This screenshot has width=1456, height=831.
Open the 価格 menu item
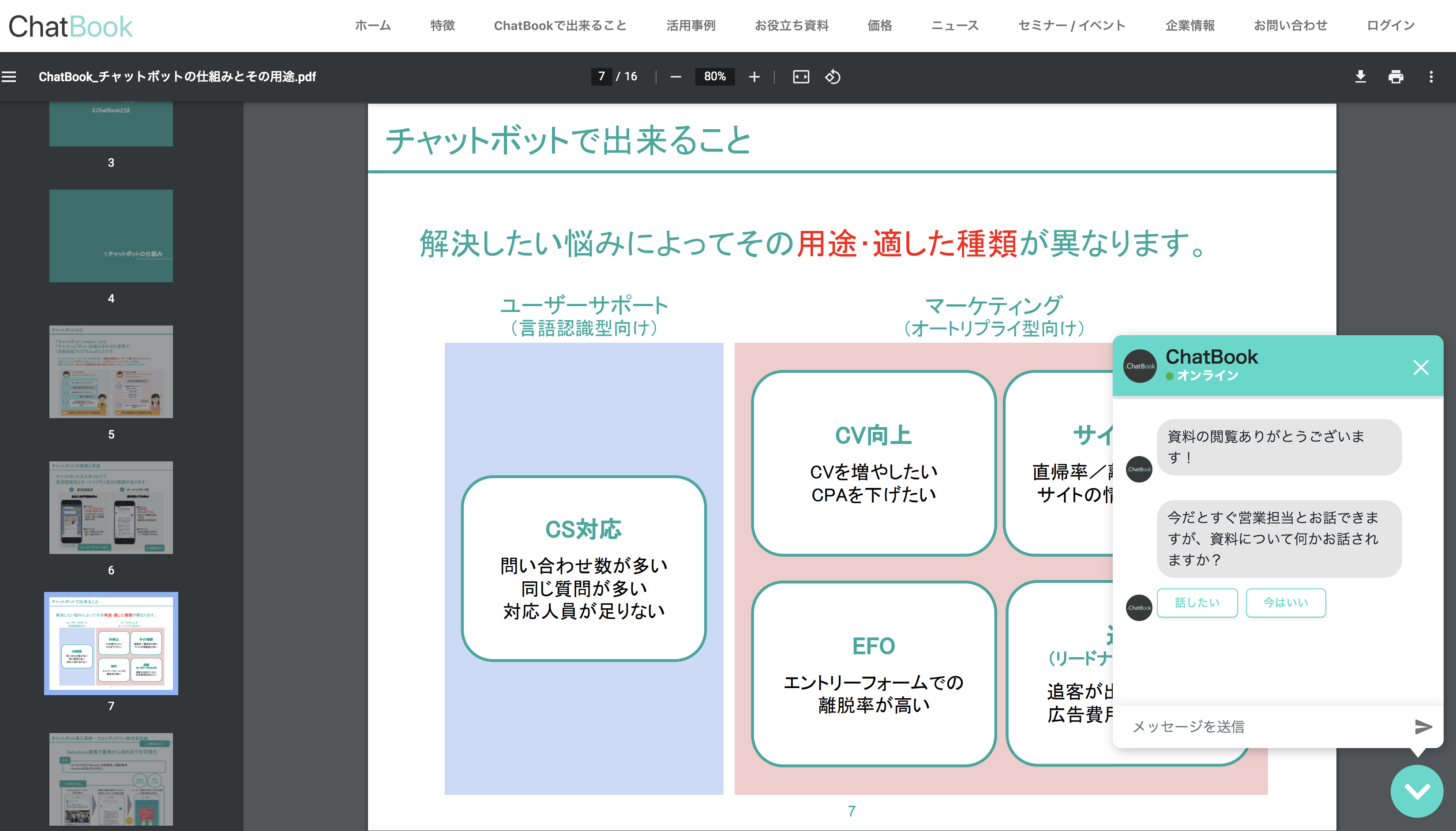click(879, 26)
